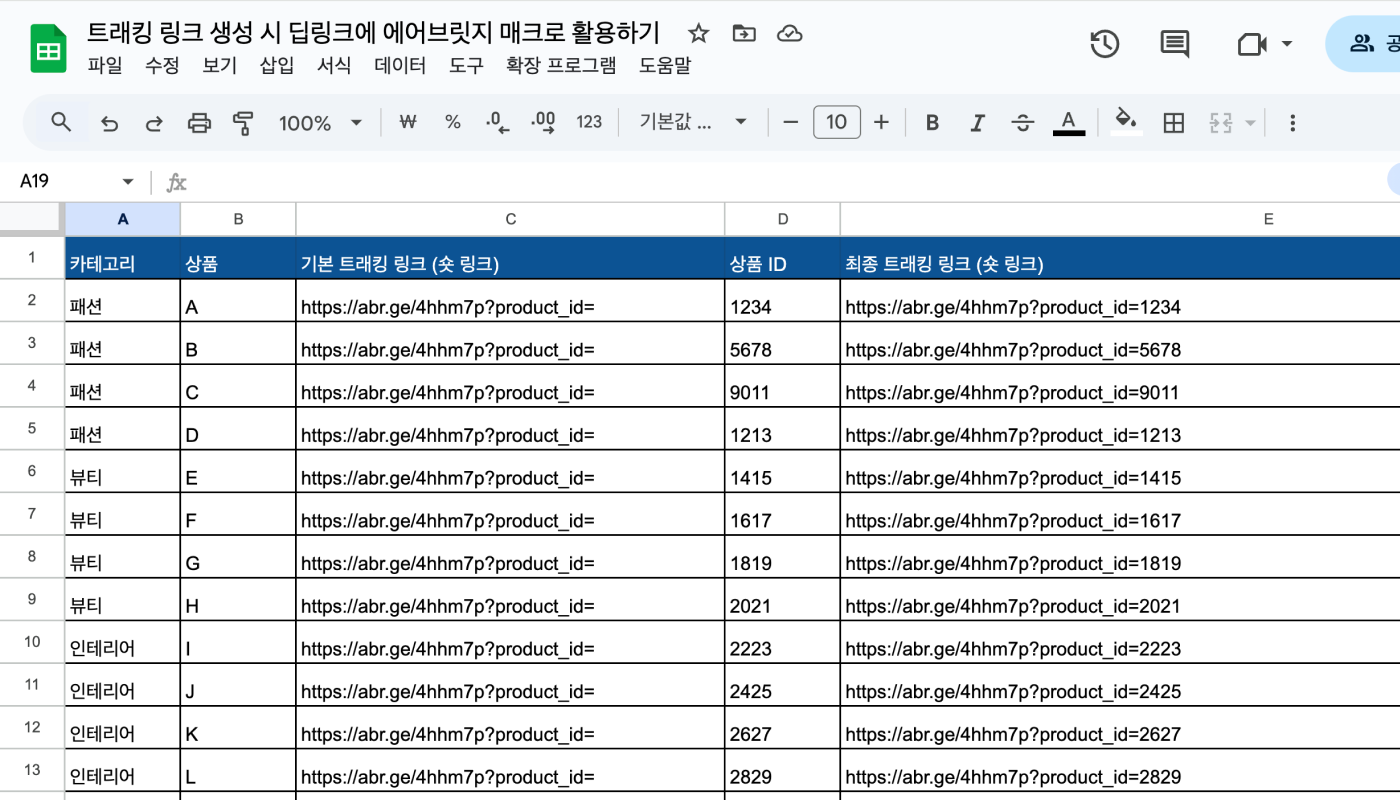Click the document title text

(373, 33)
